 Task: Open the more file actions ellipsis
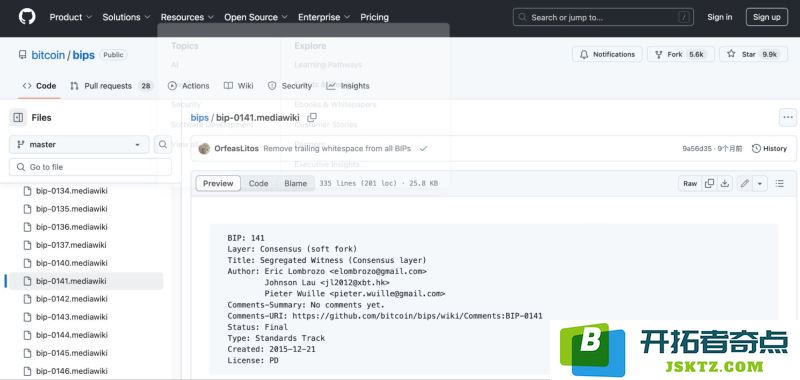point(788,117)
